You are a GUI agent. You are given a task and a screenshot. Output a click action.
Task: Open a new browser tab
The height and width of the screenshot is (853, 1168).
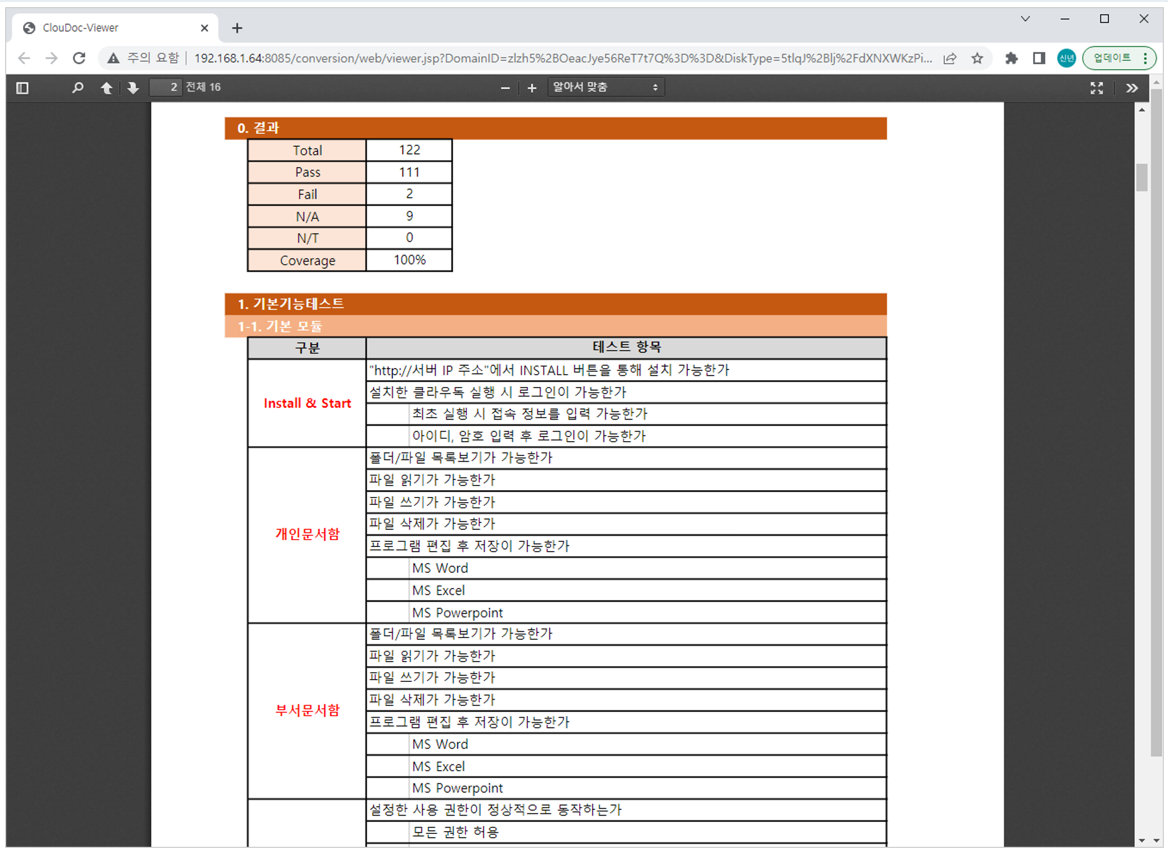point(237,28)
